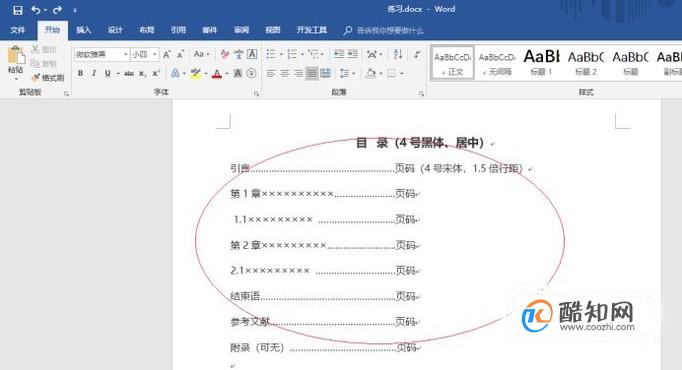
Task: Expand the underline style dropdown arrow
Action: tap(117, 73)
